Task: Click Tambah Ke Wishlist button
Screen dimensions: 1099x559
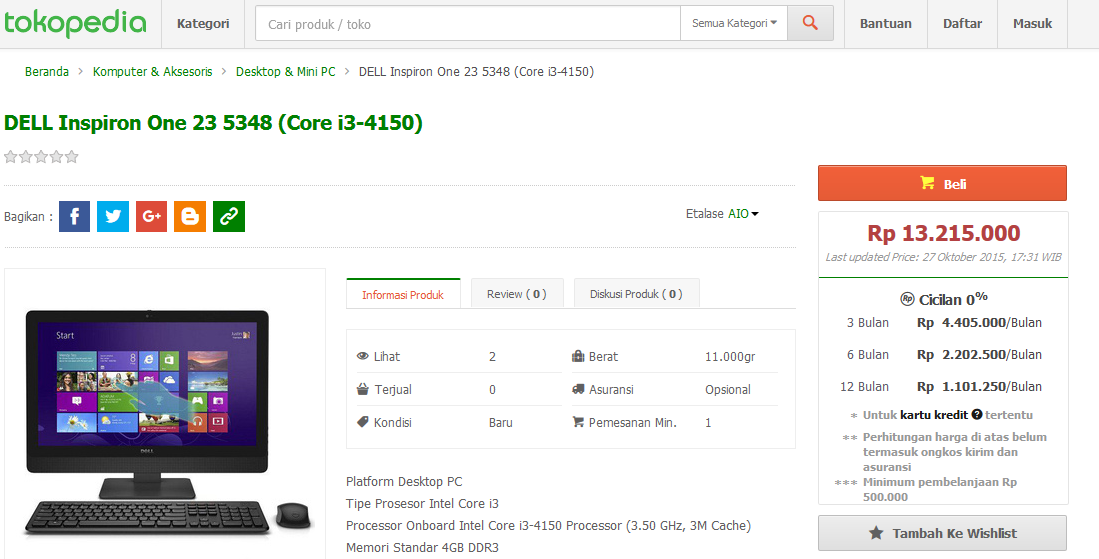Action: 942,533
